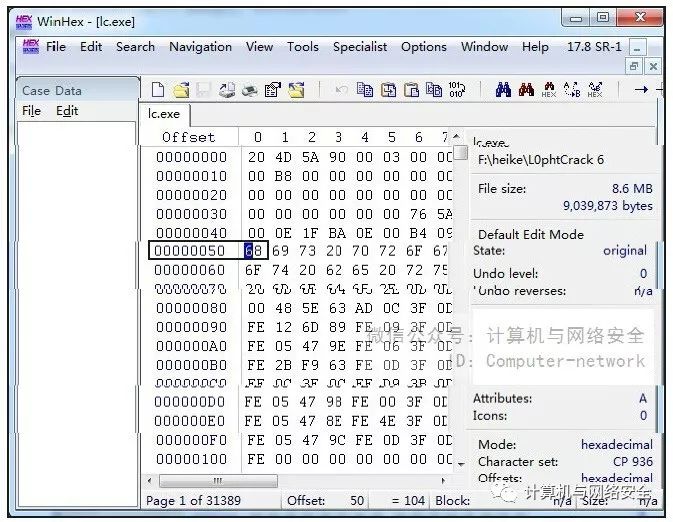Image resolution: width=673 pixels, height=522 pixels.
Task: Click '9,039,873 bytes' file size value
Action: 608,206
